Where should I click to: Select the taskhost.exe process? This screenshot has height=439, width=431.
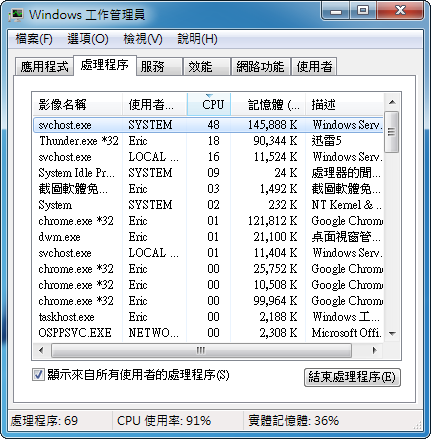[x=208, y=317]
